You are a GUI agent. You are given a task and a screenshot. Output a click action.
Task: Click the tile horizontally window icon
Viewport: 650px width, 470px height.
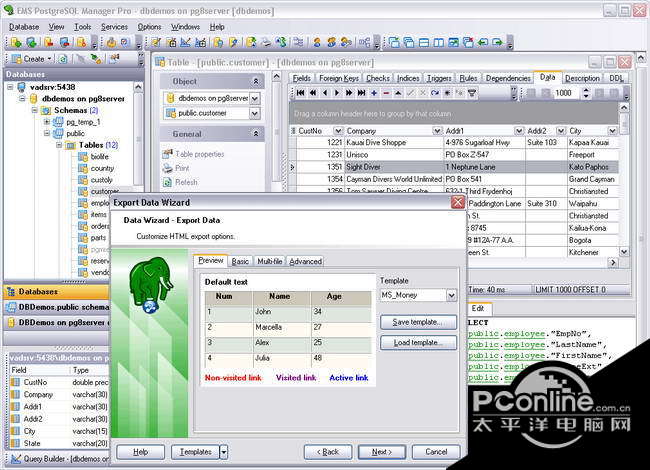click(x=424, y=42)
